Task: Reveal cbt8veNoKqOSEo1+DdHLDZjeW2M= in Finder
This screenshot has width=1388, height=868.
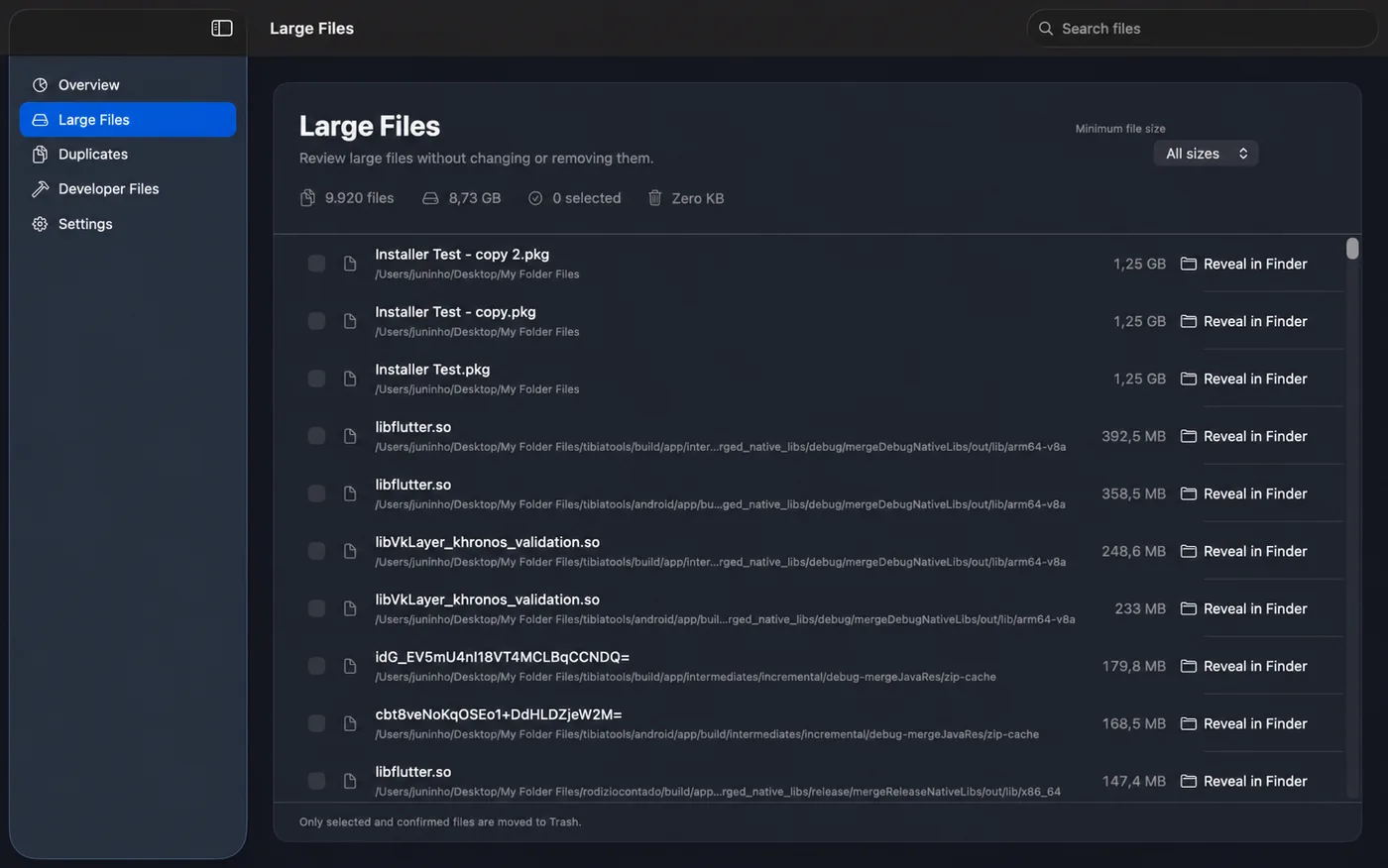Action: [1244, 723]
